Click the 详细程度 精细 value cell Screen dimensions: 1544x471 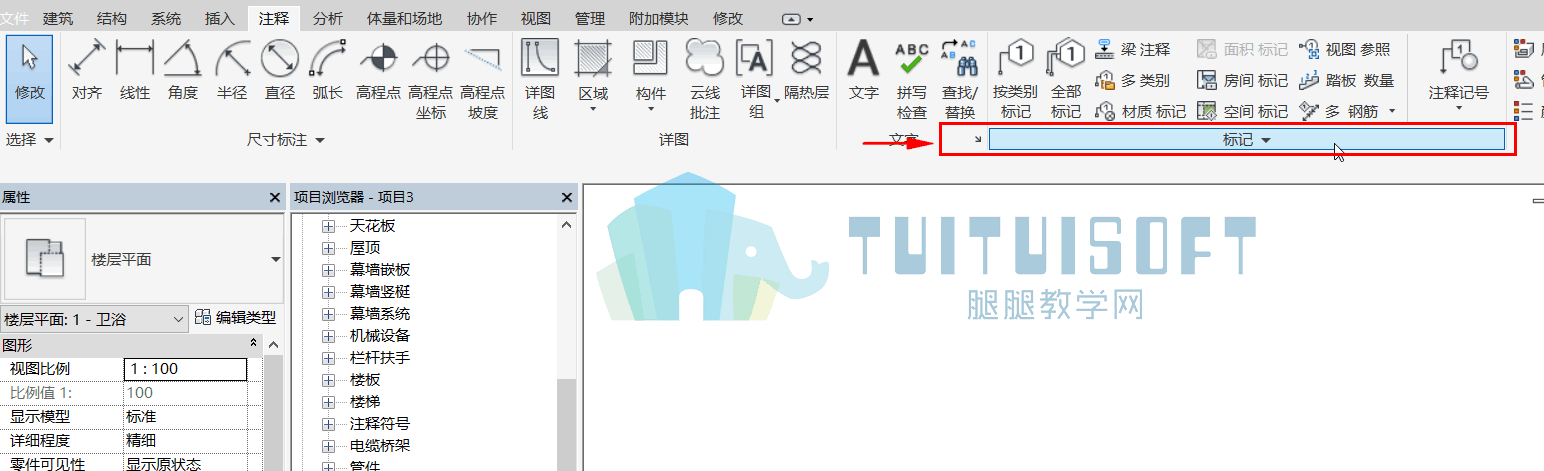point(185,441)
